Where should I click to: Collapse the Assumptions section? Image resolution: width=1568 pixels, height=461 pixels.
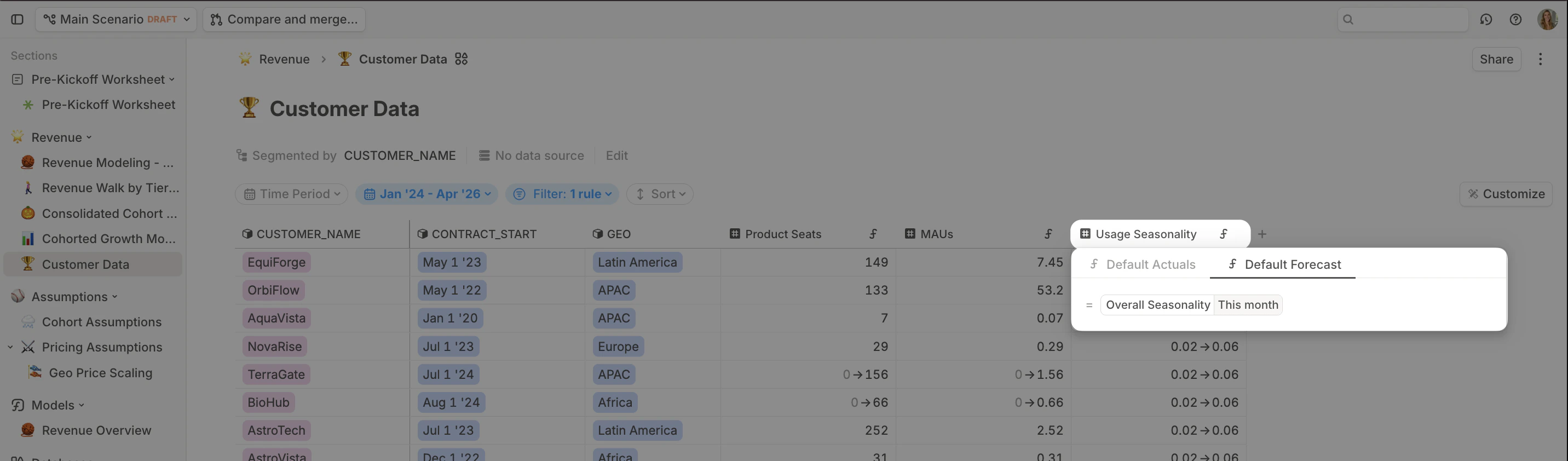click(114, 297)
